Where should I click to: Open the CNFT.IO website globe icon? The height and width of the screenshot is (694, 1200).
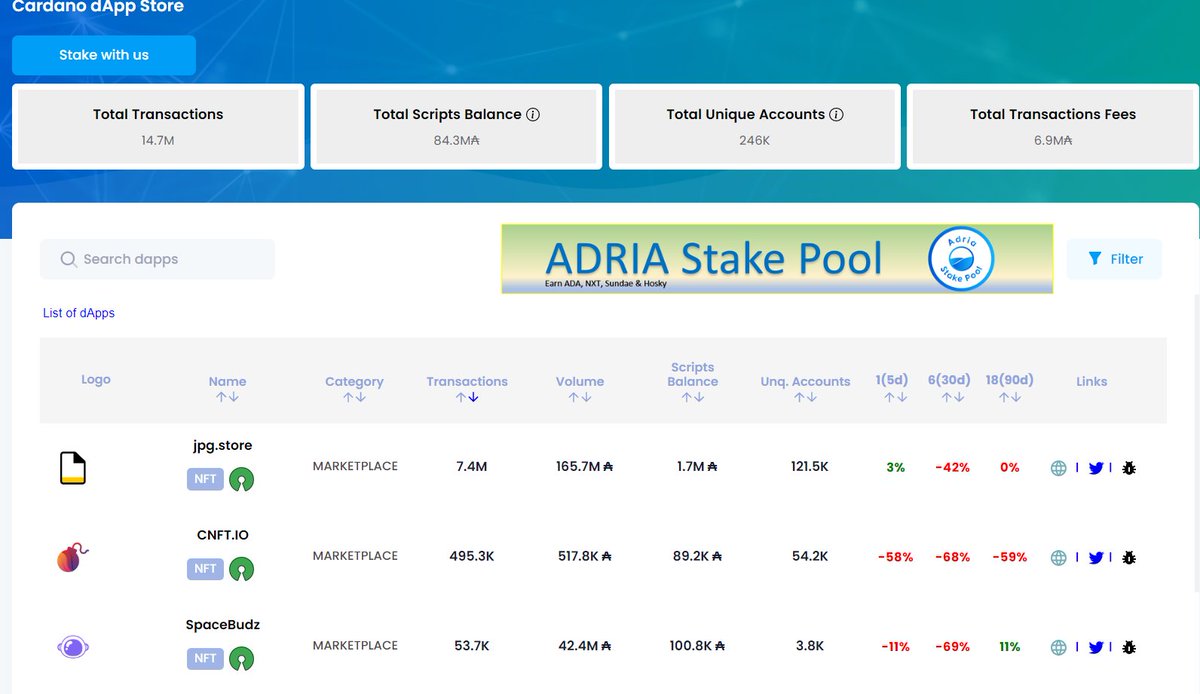coord(1058,558)
